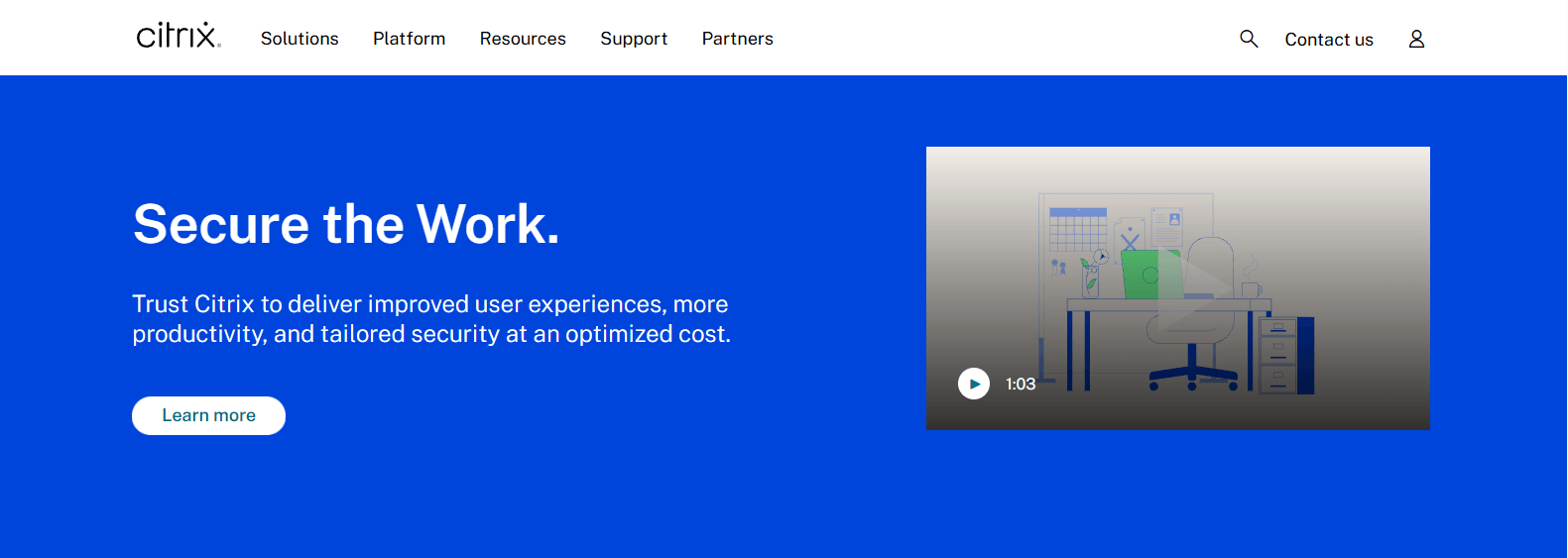Open the Resources menu
The width and height of the screenshot is (1568, 558).
pyautogui.click(x=523, y=39)
